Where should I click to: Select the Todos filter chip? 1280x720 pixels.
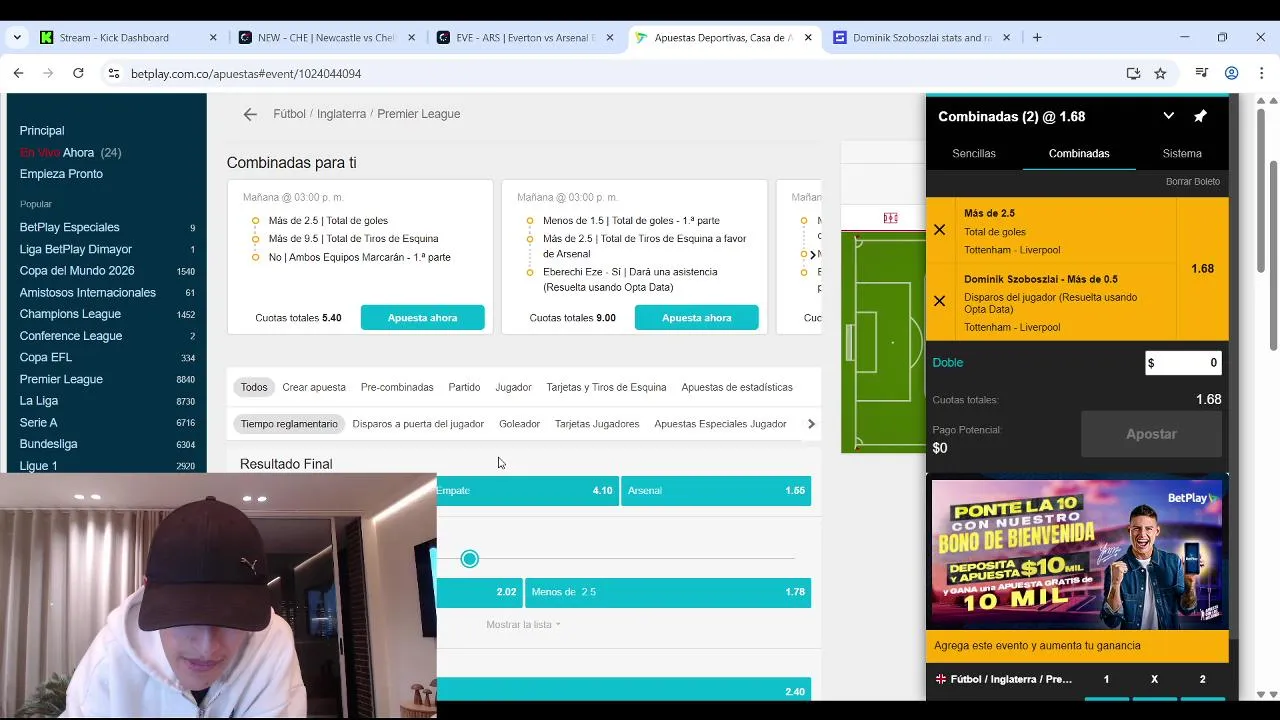pyautogui.click(x=254, y=387)
